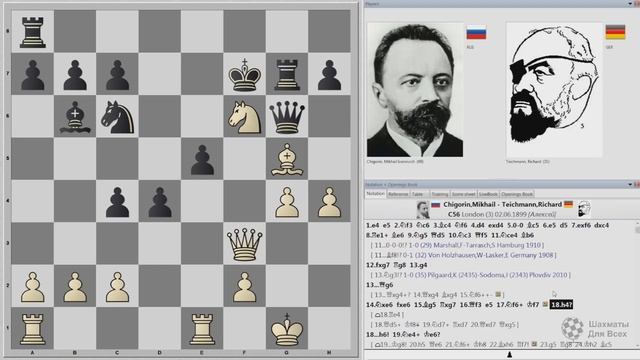Jump to move 7.exf6 in notation
This screenshot has height=360, width=640.
581,225
